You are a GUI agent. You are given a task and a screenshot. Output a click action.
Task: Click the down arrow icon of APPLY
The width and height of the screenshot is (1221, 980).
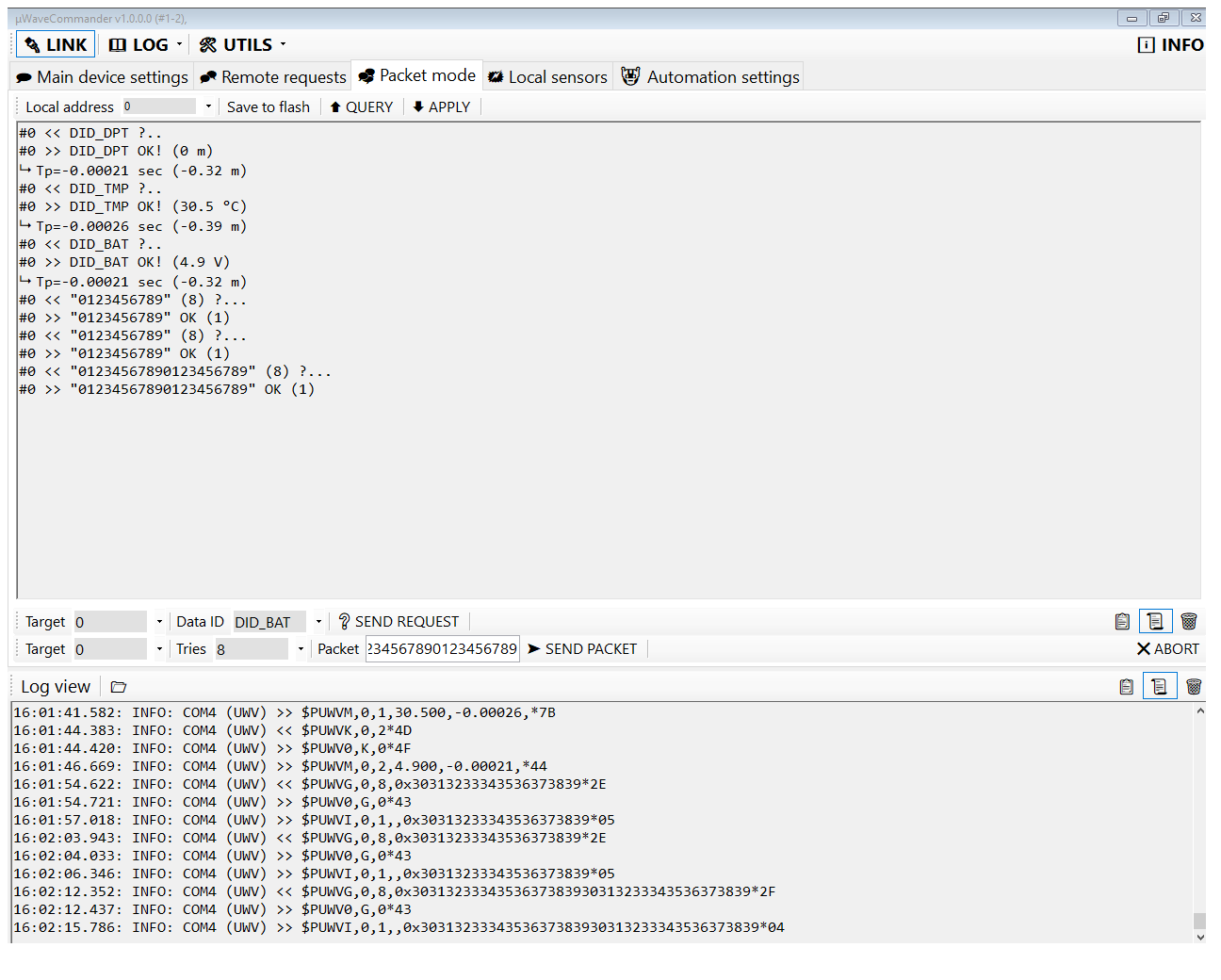click(x=417, y=106)
